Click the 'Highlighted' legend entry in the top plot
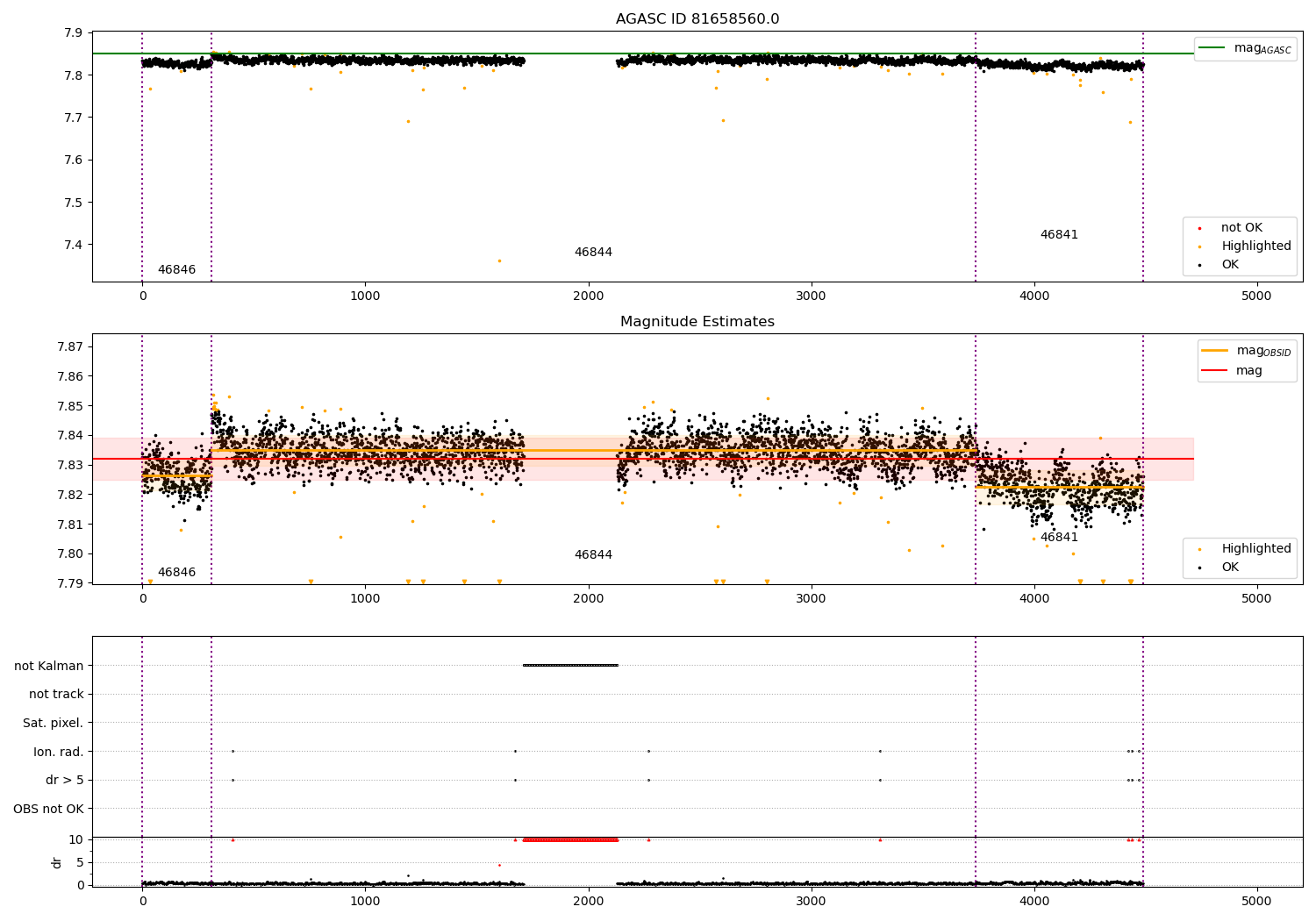The height and width of the screenshot is (921, 1316). (x=1256, y=246)
